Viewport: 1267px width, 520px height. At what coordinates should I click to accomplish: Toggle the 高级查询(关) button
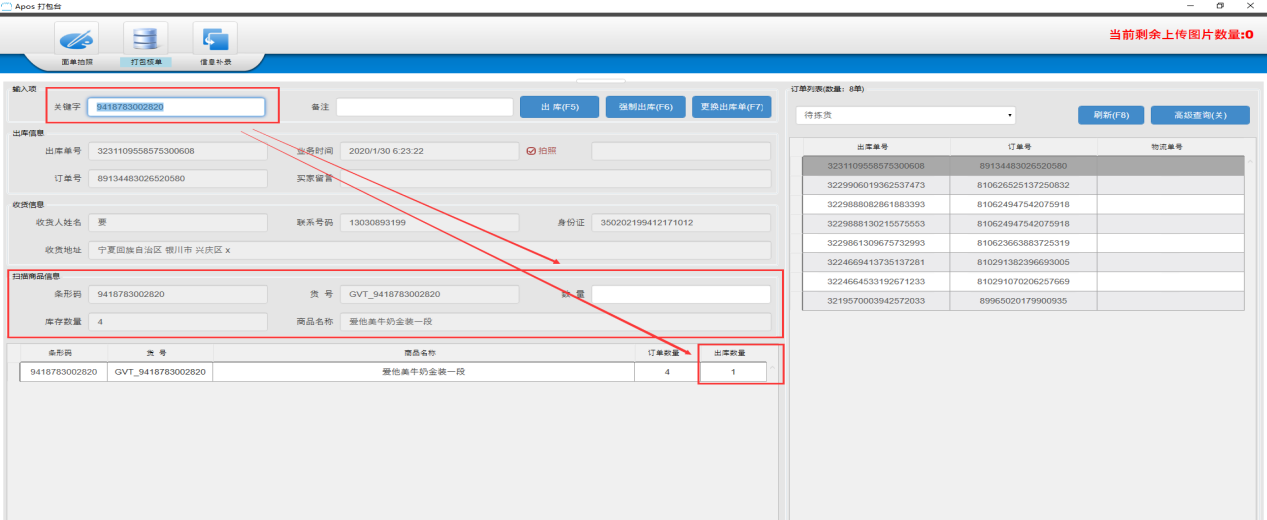tap(1199, 115)
